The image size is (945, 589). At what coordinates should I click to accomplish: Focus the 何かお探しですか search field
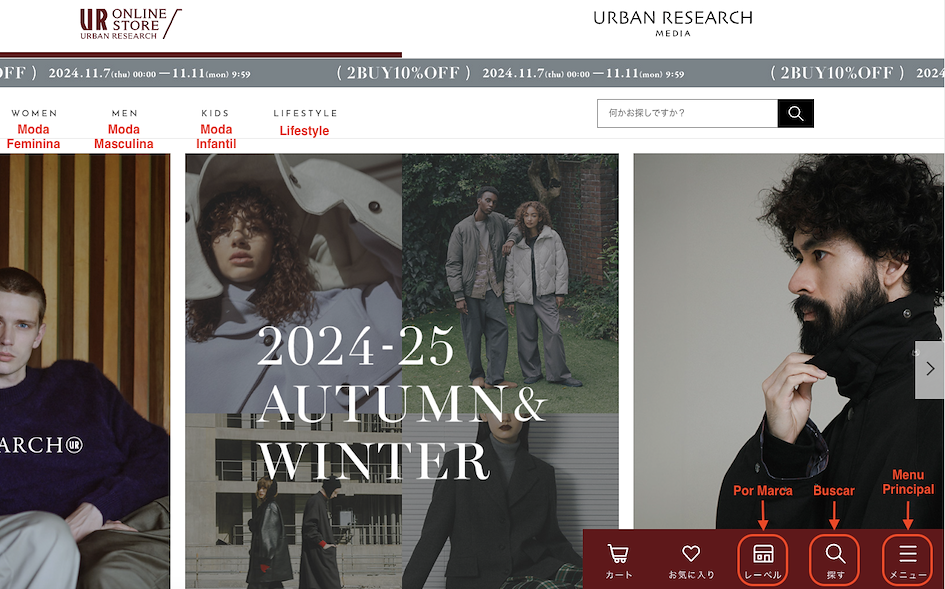(x=688, y=113)
